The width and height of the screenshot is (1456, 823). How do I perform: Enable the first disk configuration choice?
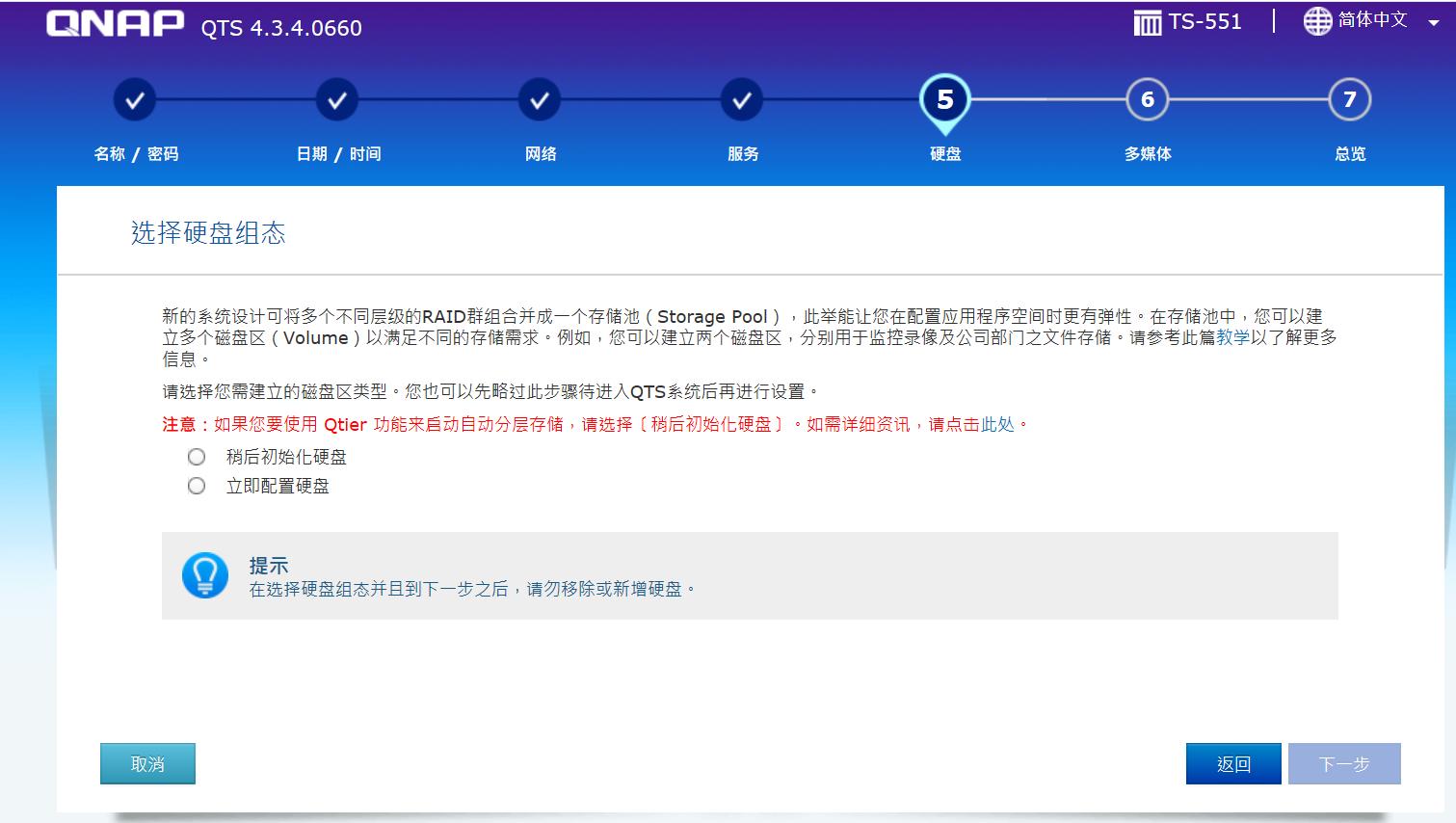click(196, 456)
